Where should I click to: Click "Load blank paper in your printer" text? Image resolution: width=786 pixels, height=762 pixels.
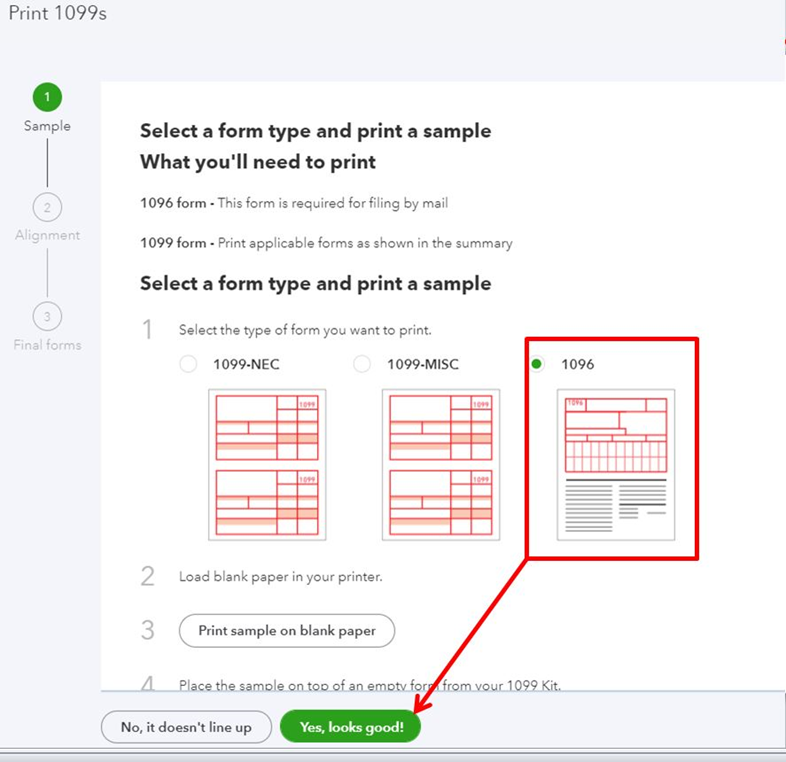click(x=281, y=577)
